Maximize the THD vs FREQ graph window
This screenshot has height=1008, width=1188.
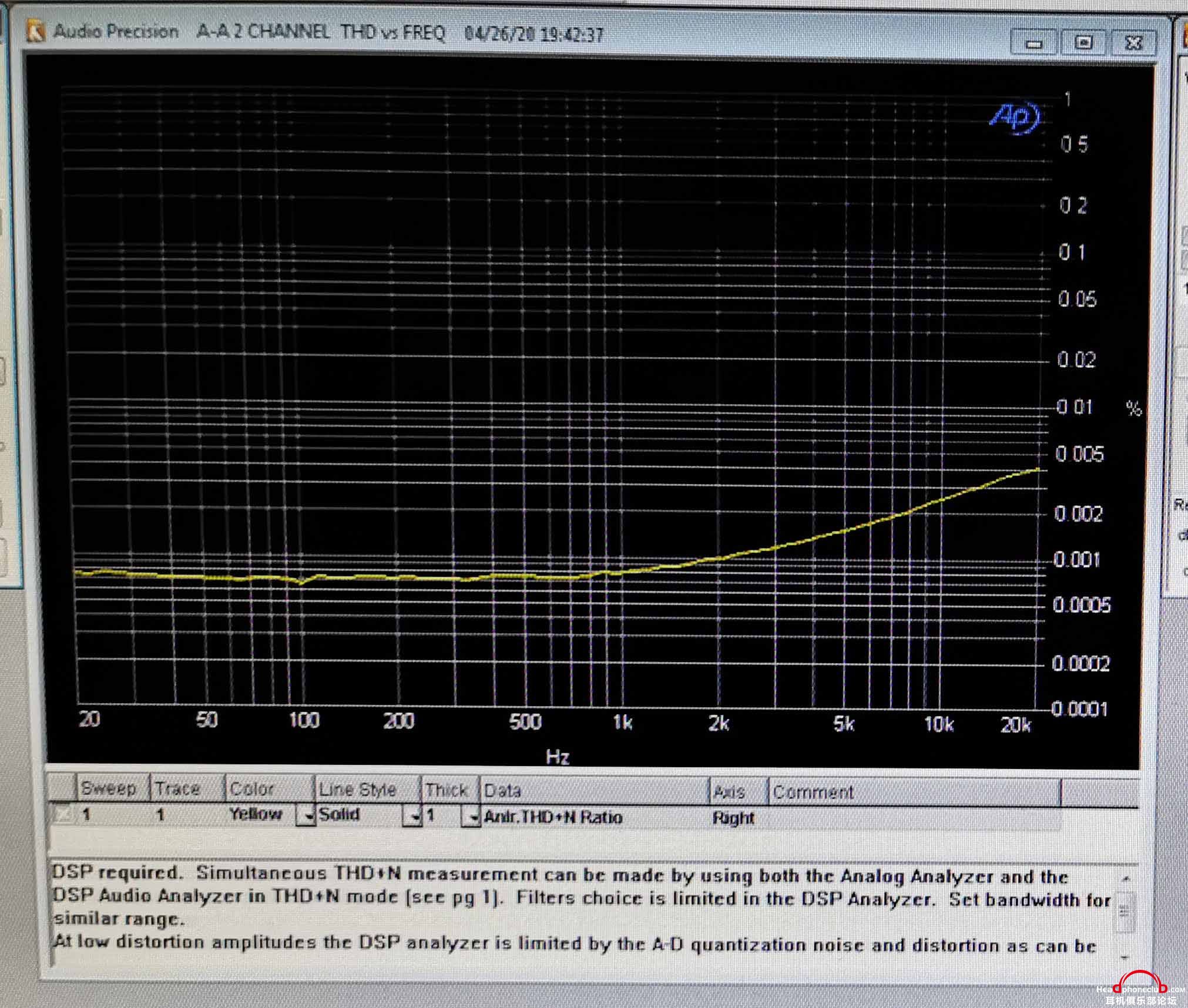[x=1083, y=42]
